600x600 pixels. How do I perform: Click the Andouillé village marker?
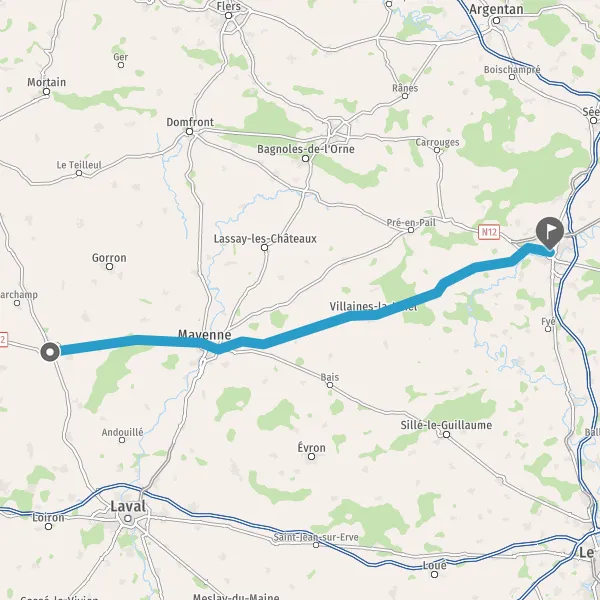click(122, 440)
